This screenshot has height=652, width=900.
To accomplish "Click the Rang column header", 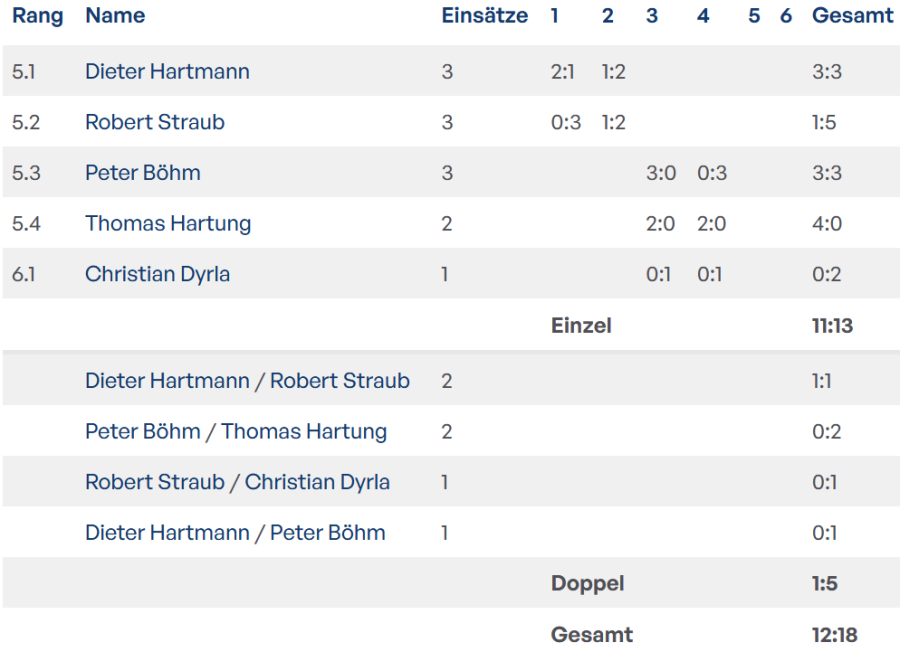I will (x=38, y=16).
